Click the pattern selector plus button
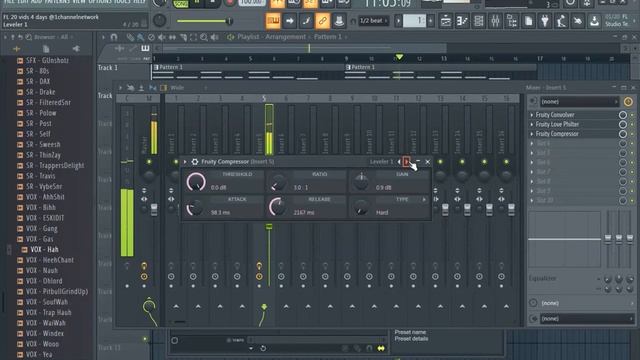This screenshot has height=360, width=640. click(431, 21)
